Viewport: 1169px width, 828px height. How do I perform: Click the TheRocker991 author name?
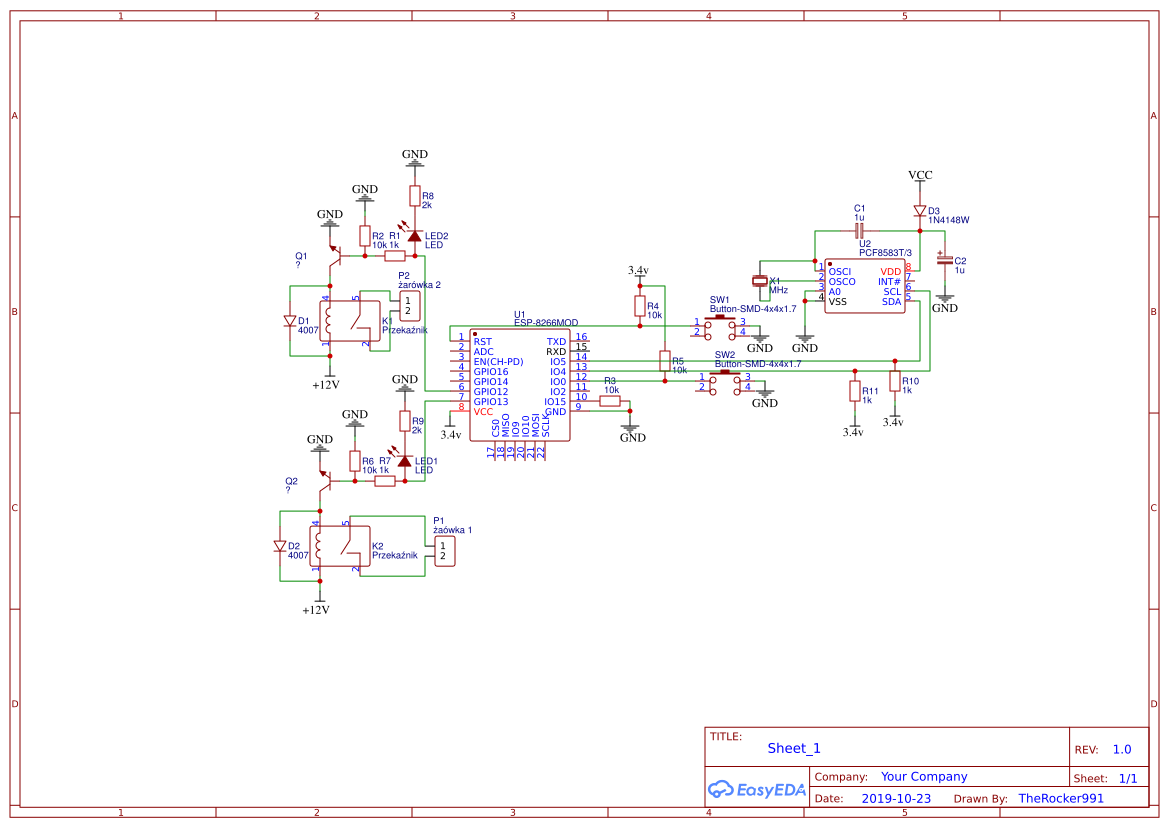tap(1062, 798)
